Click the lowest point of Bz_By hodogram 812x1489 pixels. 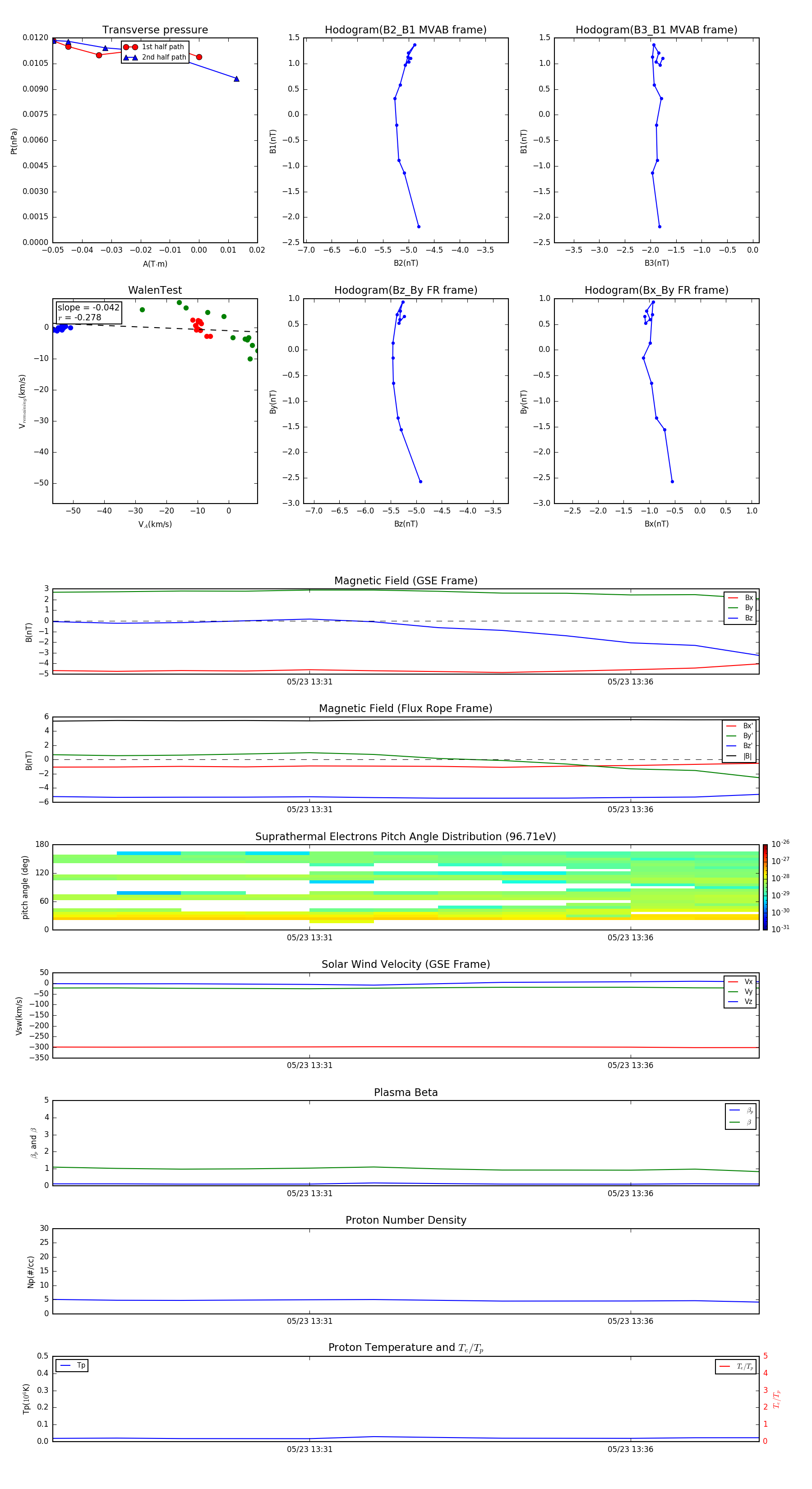(x=421, y=481)
